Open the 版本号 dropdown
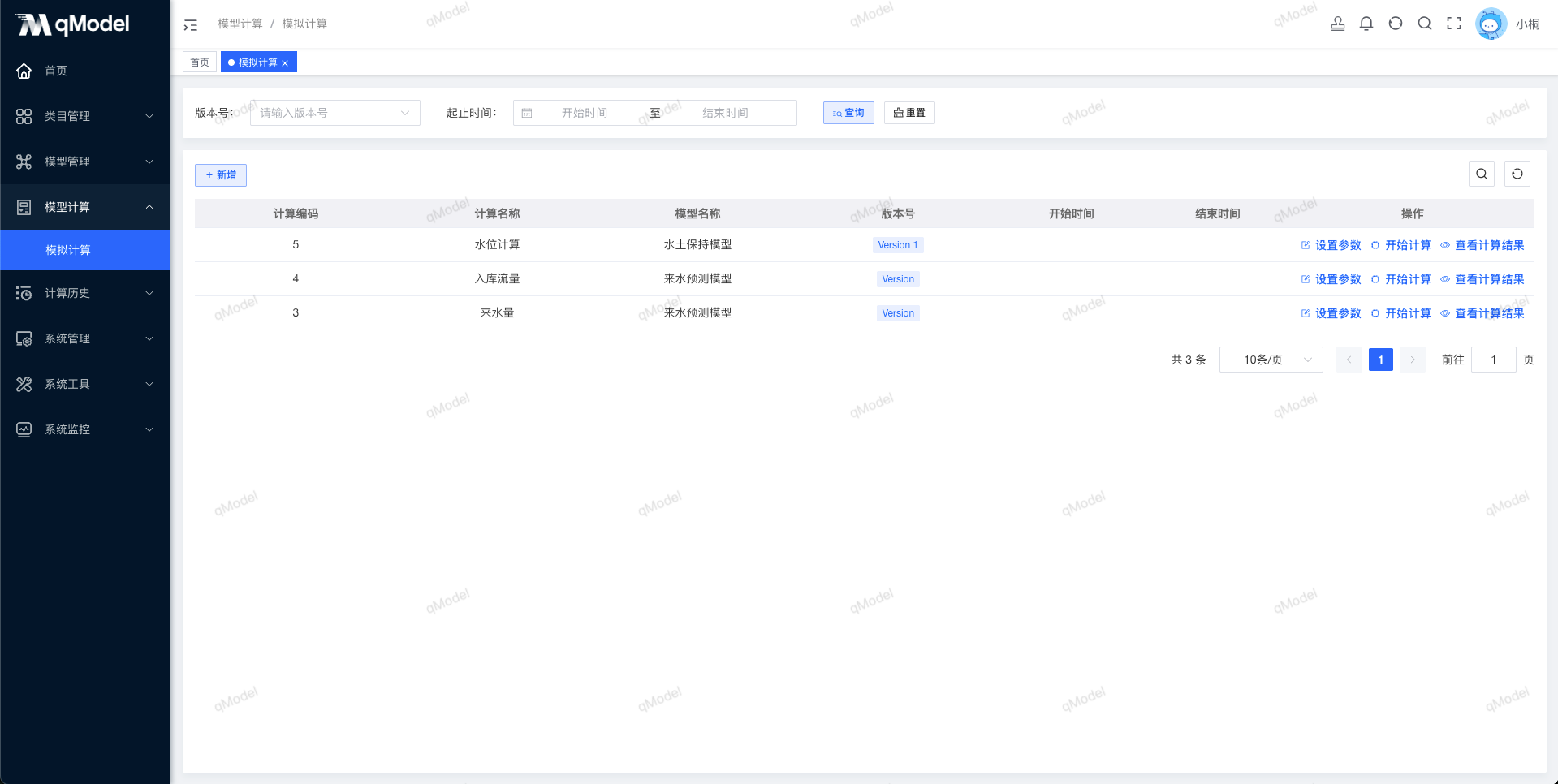The height and width of the screenshot is (784, 1558). pos(335,113)
